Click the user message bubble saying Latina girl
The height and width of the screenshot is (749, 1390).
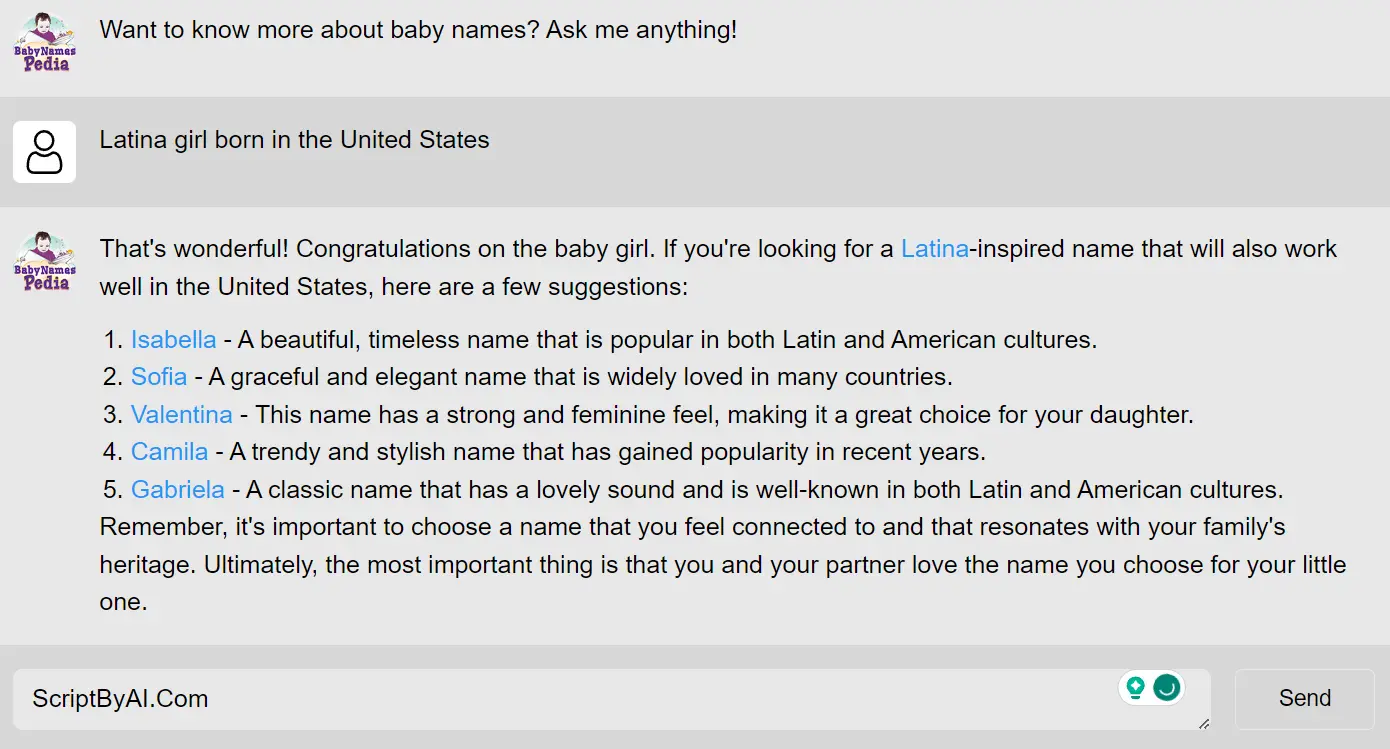click(x=293, y=140)
